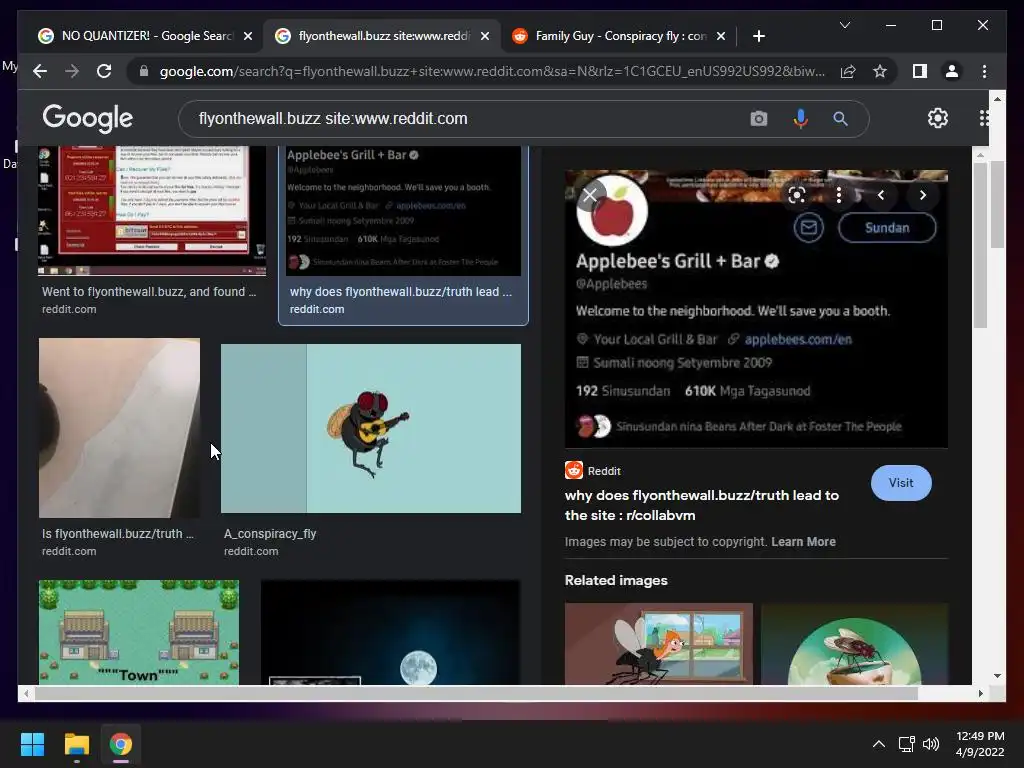Close the image preview panel

point(590,195)
